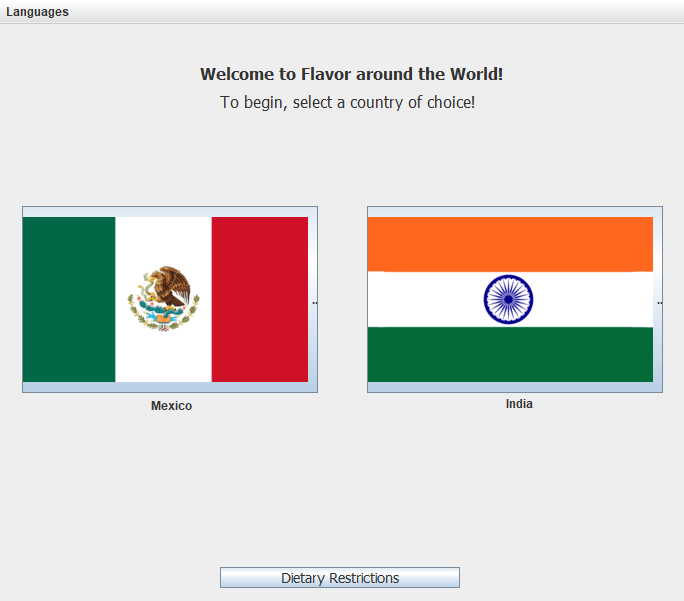Select the Mexico flag button
The height and width of the screenshot is (601, 684).
tap(170, 300)
